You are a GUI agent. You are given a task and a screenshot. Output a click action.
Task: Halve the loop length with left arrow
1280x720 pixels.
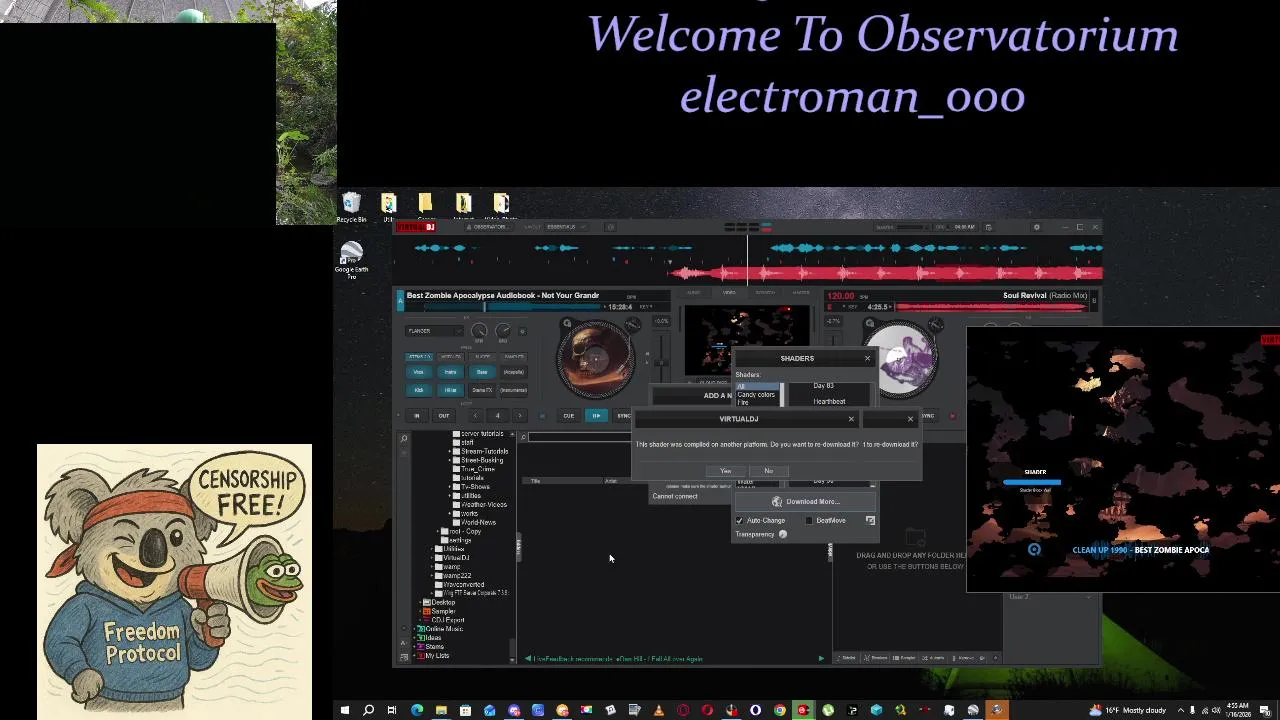pyautogui.click(x=475, y=416)
